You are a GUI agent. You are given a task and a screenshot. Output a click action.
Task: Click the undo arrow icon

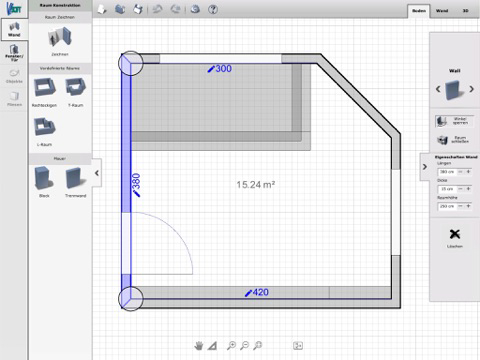(x=157, y=9)
